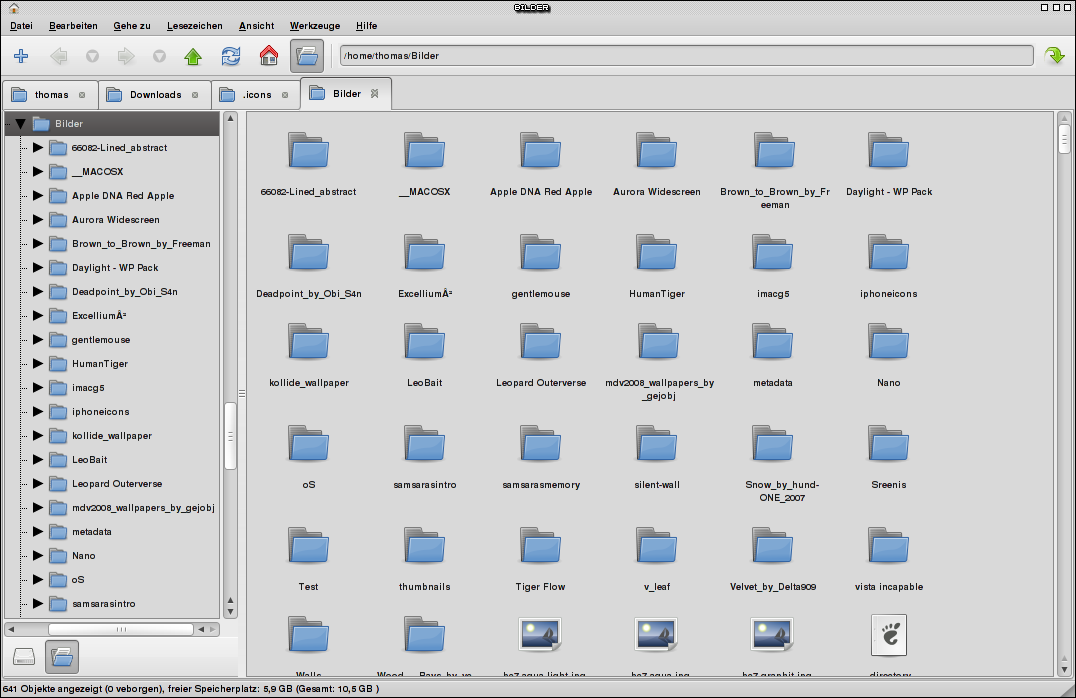Select the Daylight - WP Pack folder

pos(888,150)
